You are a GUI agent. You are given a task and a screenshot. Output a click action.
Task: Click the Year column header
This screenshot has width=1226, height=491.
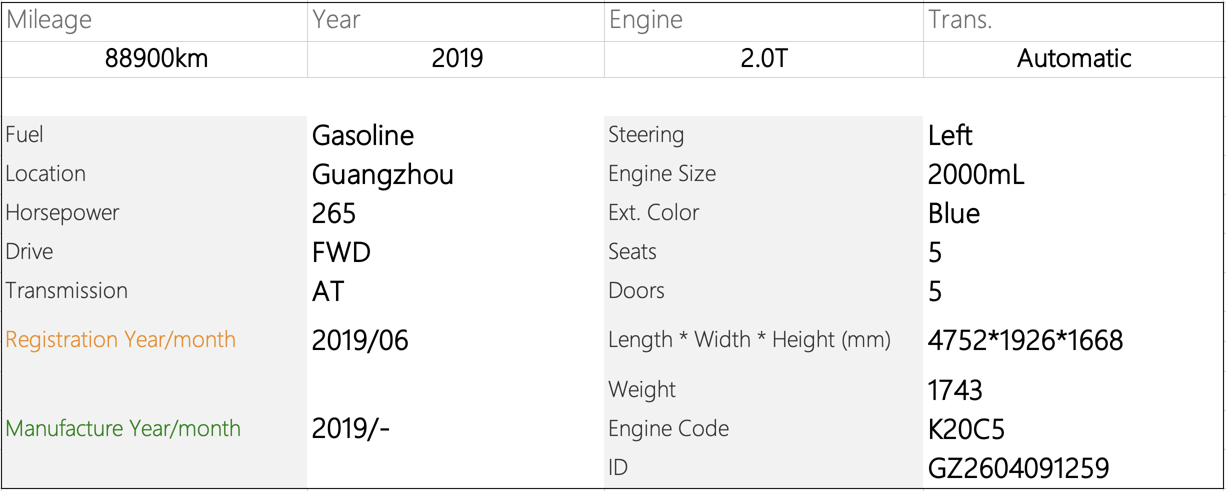click(336, 20)
